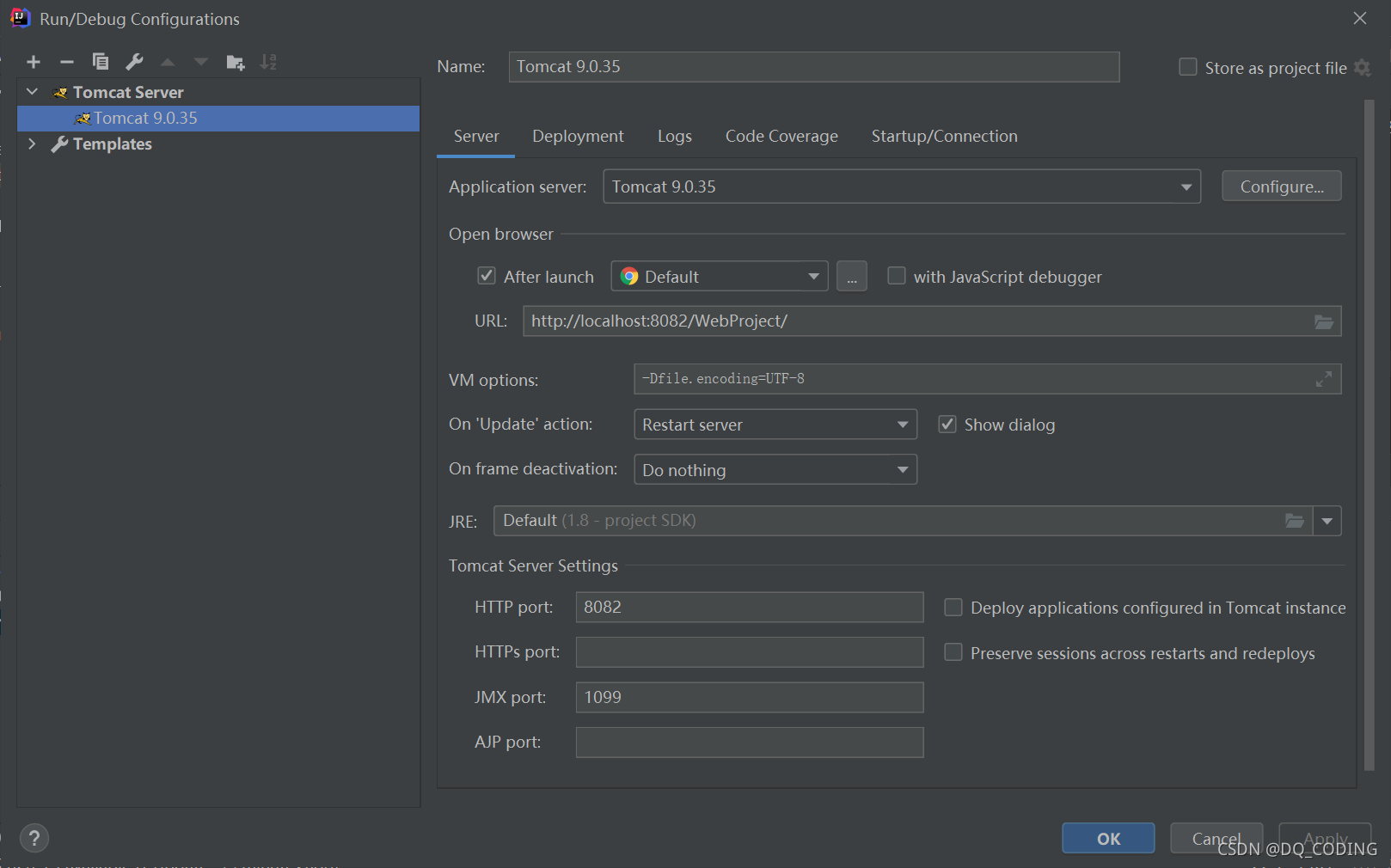Click right vertical scrollbar of settings panel
This screenshot has height=868, width=1391.
[x=1370, y=436]
